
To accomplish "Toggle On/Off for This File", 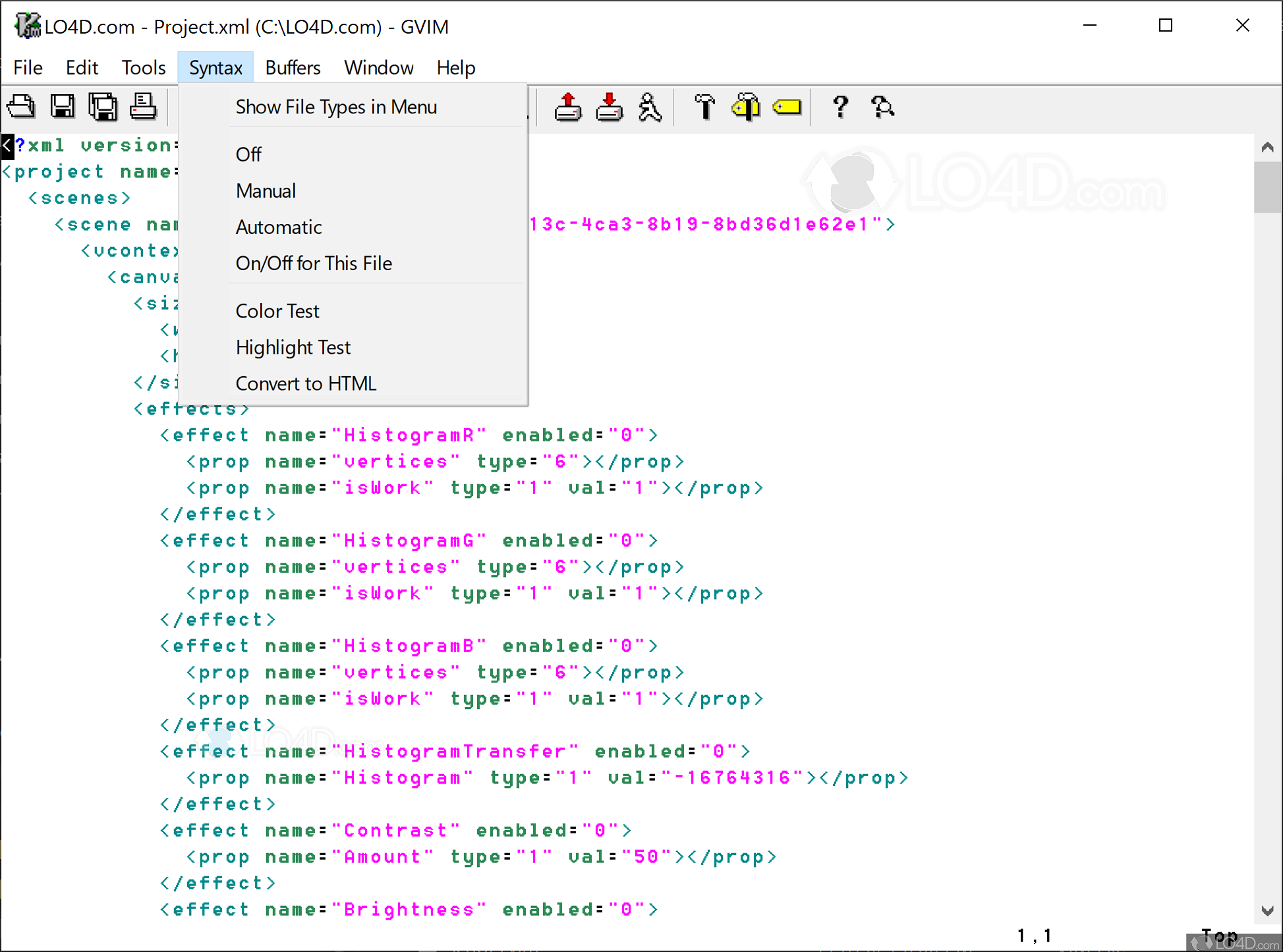I will [x=314, y=263].
